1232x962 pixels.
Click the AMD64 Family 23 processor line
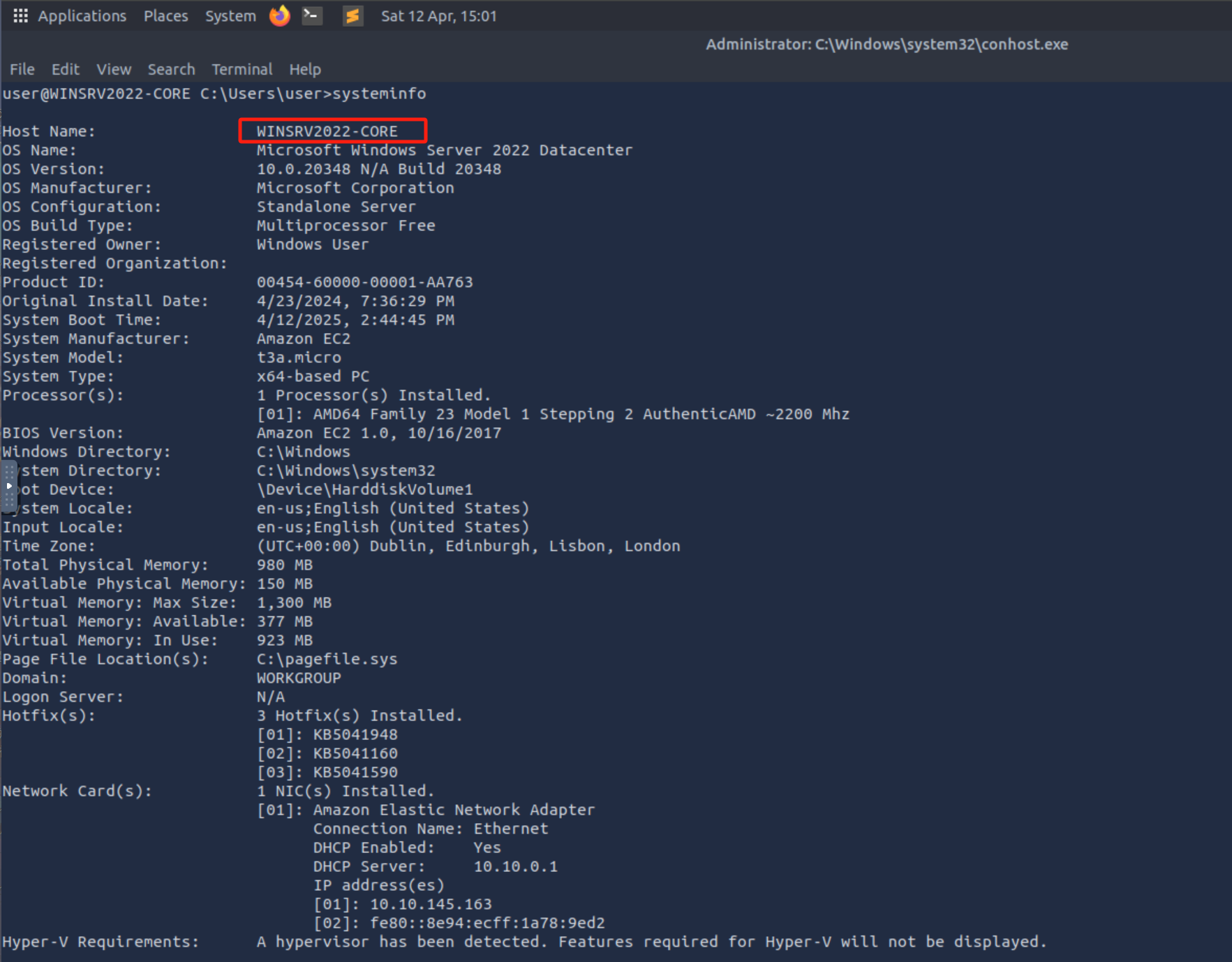(553, 414)
